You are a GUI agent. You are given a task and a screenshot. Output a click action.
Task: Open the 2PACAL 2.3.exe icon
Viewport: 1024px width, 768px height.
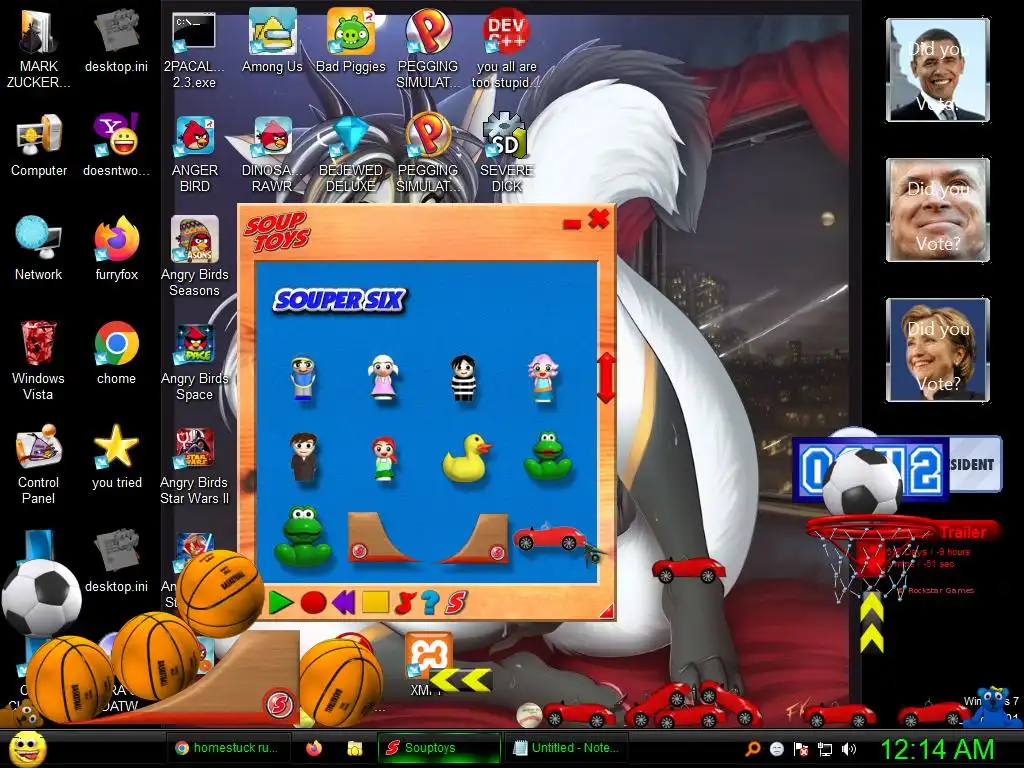pos(194,50)
